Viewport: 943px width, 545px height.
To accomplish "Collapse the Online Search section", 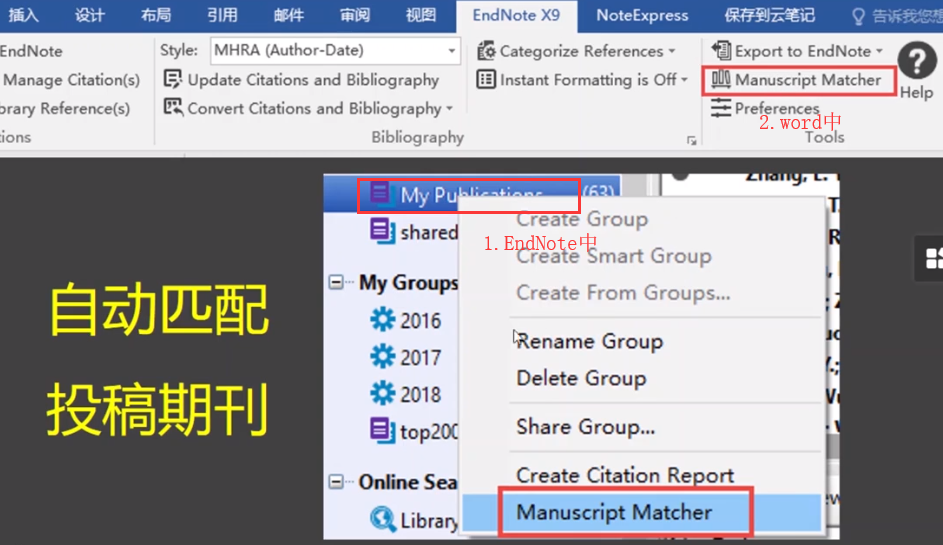I will 336,482.
